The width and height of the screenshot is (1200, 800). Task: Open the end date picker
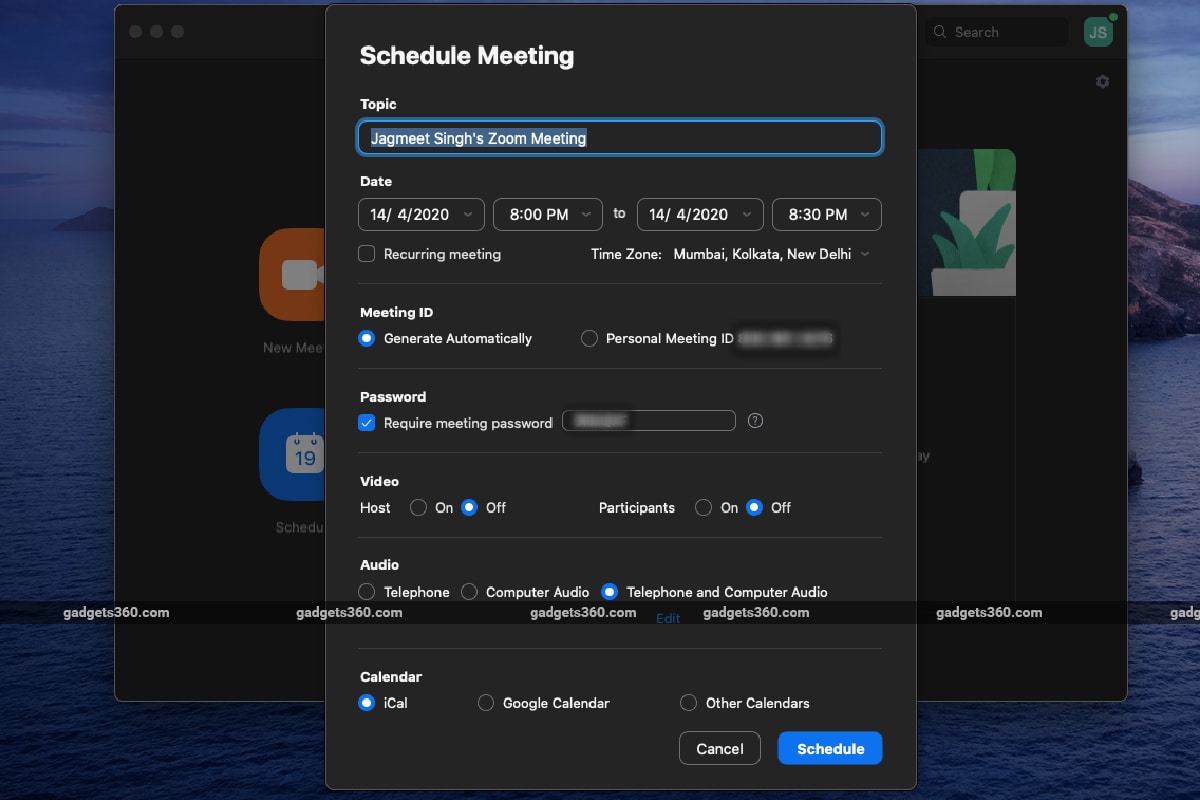[x=700, y=214]
